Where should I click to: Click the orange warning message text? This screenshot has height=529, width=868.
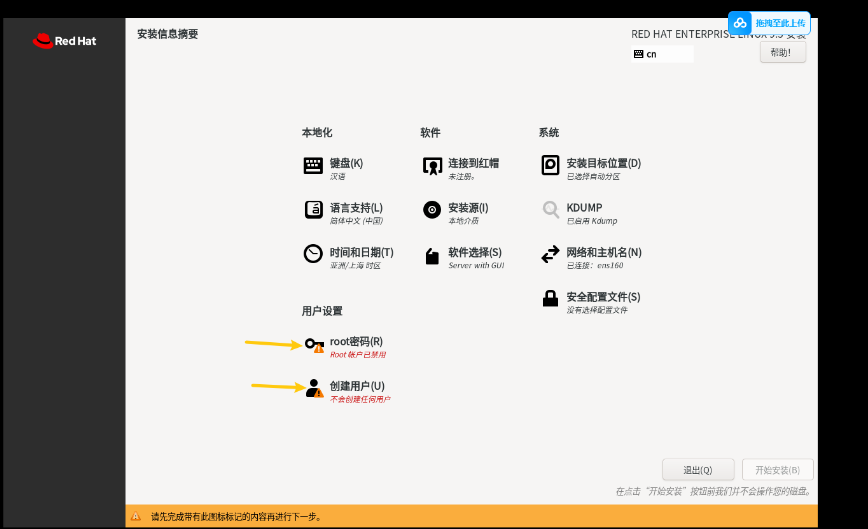point(236,517)
